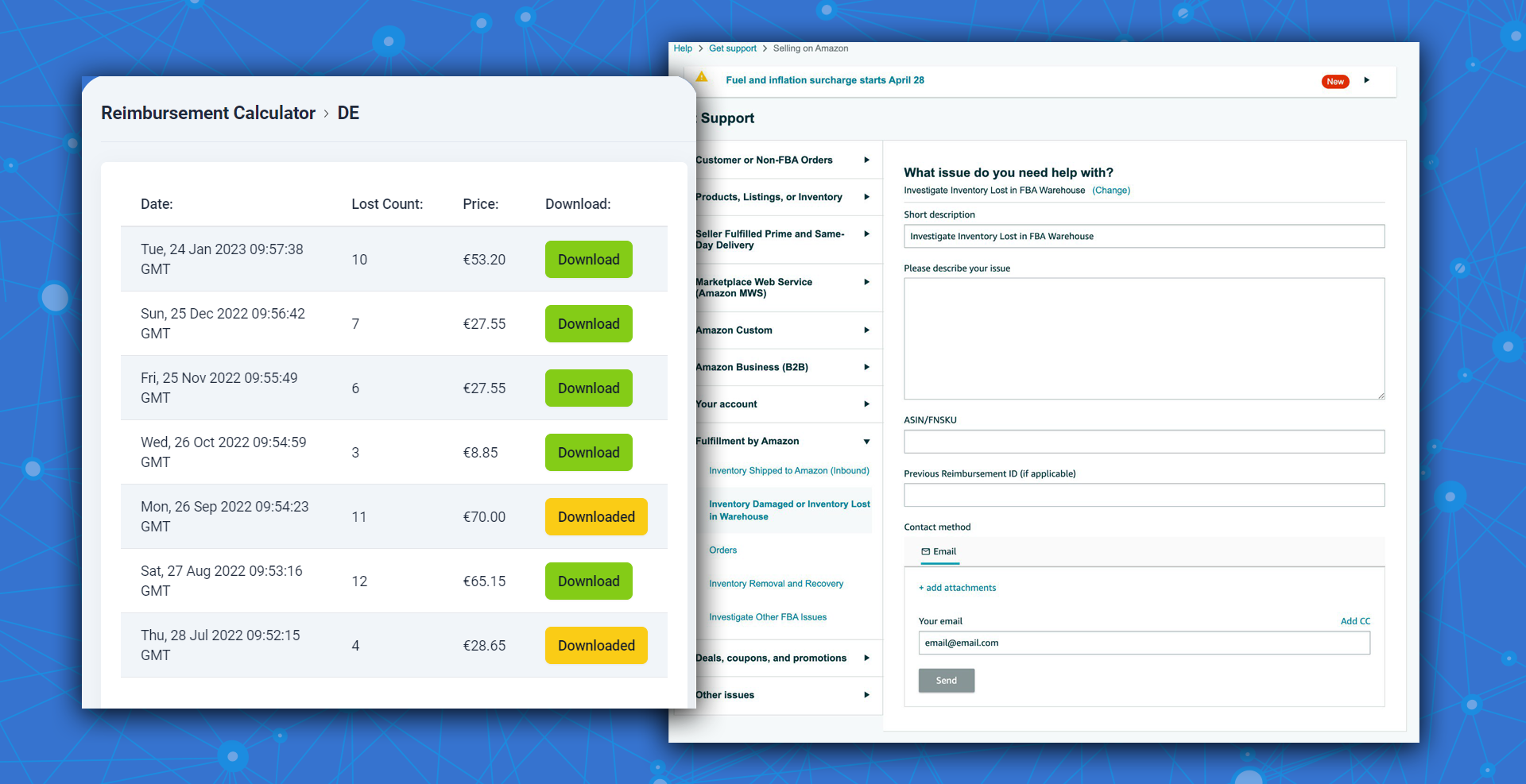This screenshot has height=784, width=1526.
Task: Click the warning triangle on the surcharge banner
Action: click(x=702, y=77)
